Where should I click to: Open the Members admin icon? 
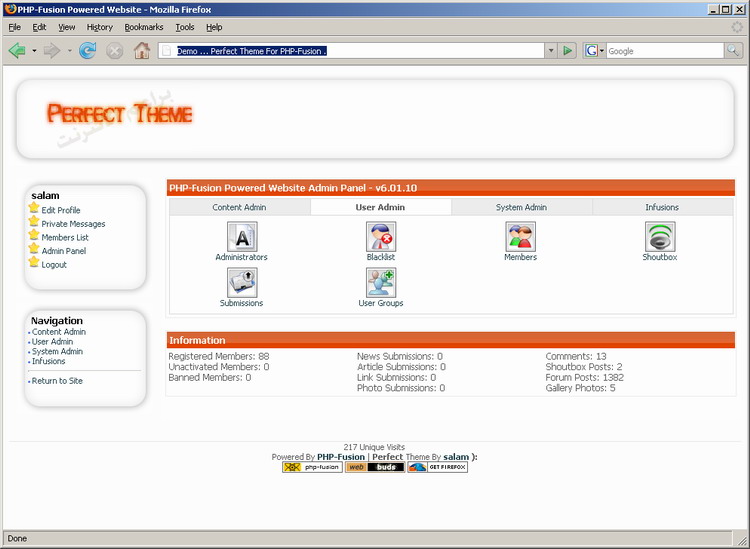[520, 236]
